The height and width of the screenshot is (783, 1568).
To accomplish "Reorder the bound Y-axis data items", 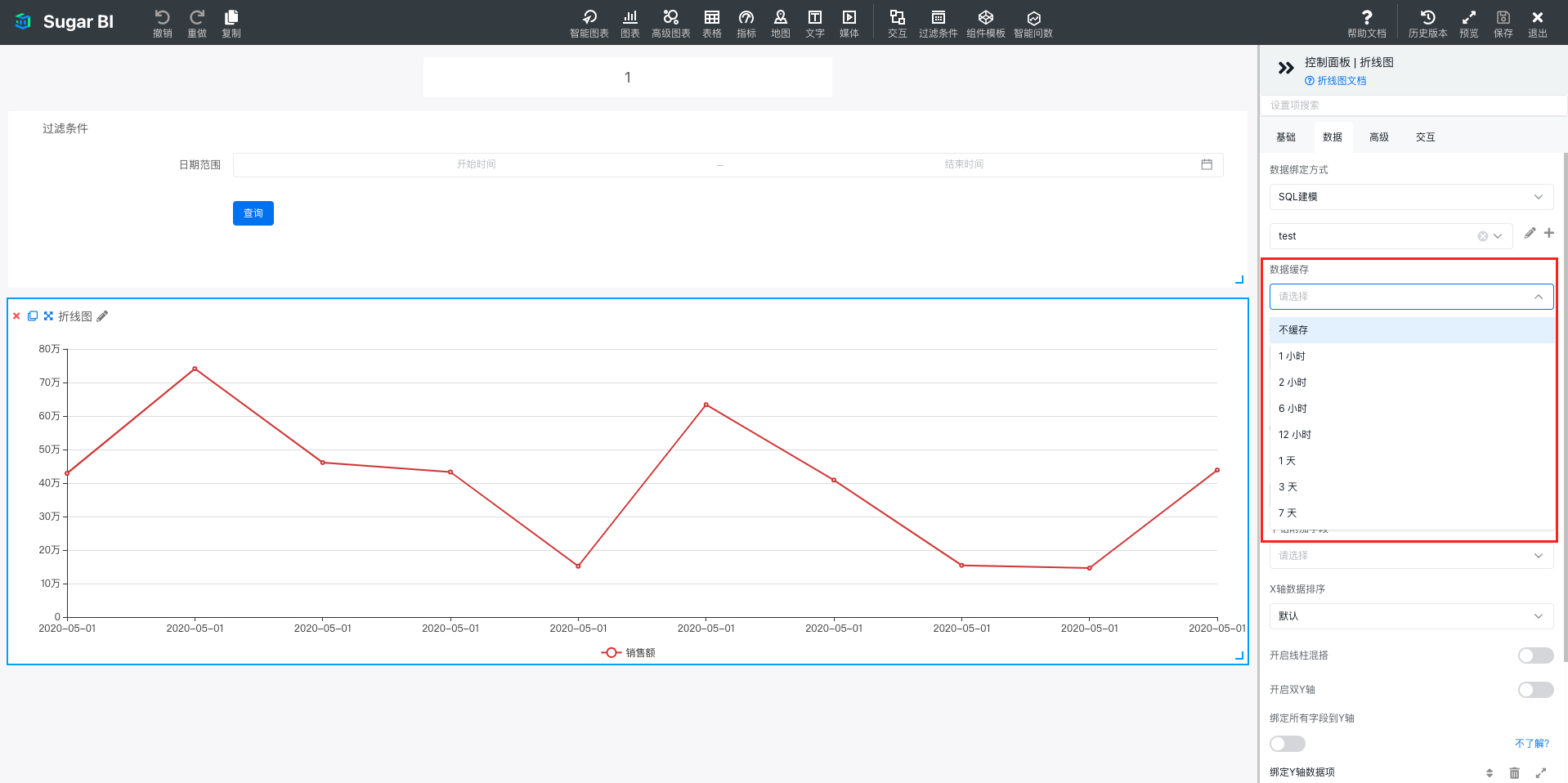I will pos(1490,772).
